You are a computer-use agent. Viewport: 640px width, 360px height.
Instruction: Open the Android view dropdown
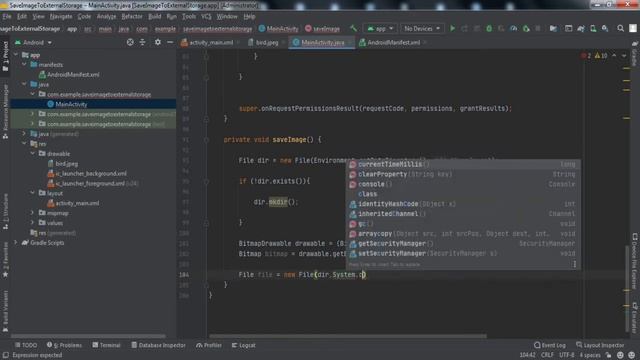coord(34,42)
